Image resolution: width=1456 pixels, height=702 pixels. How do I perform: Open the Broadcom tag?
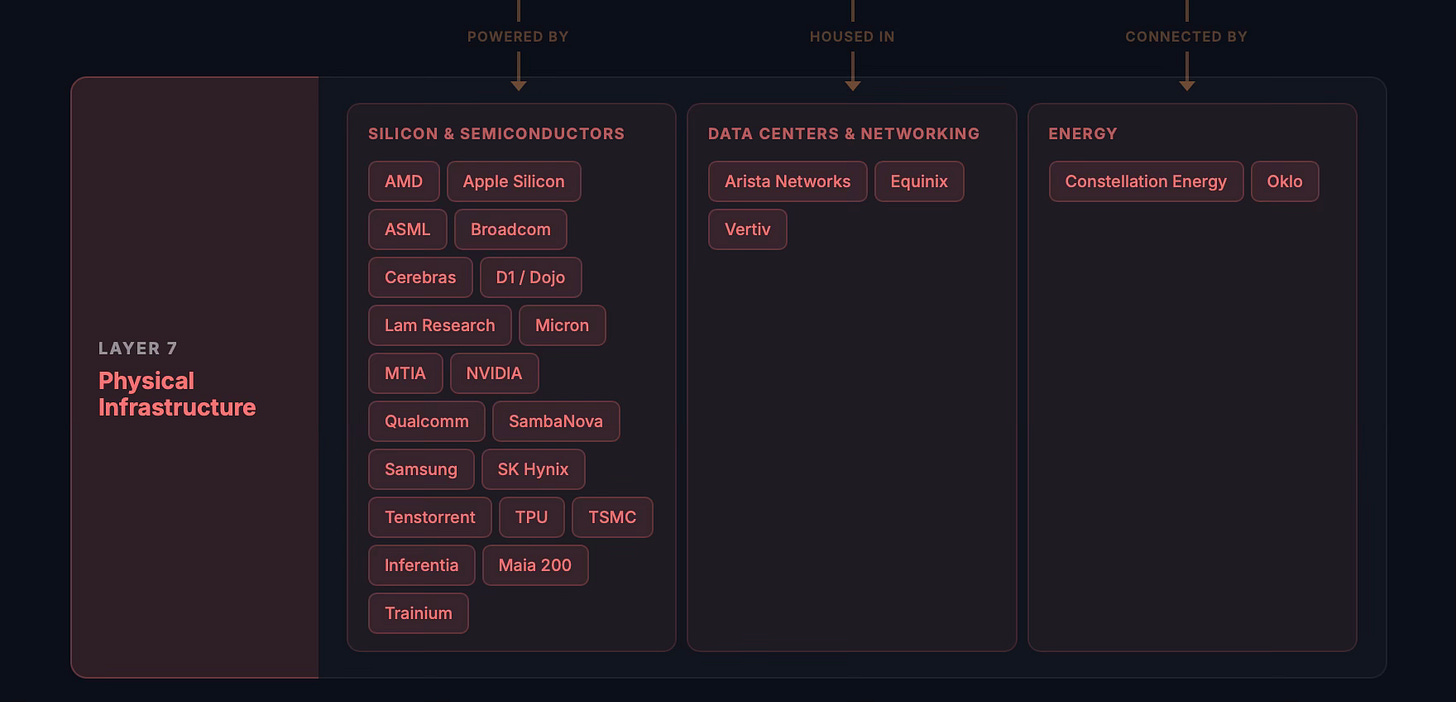[x=511, y=229]
